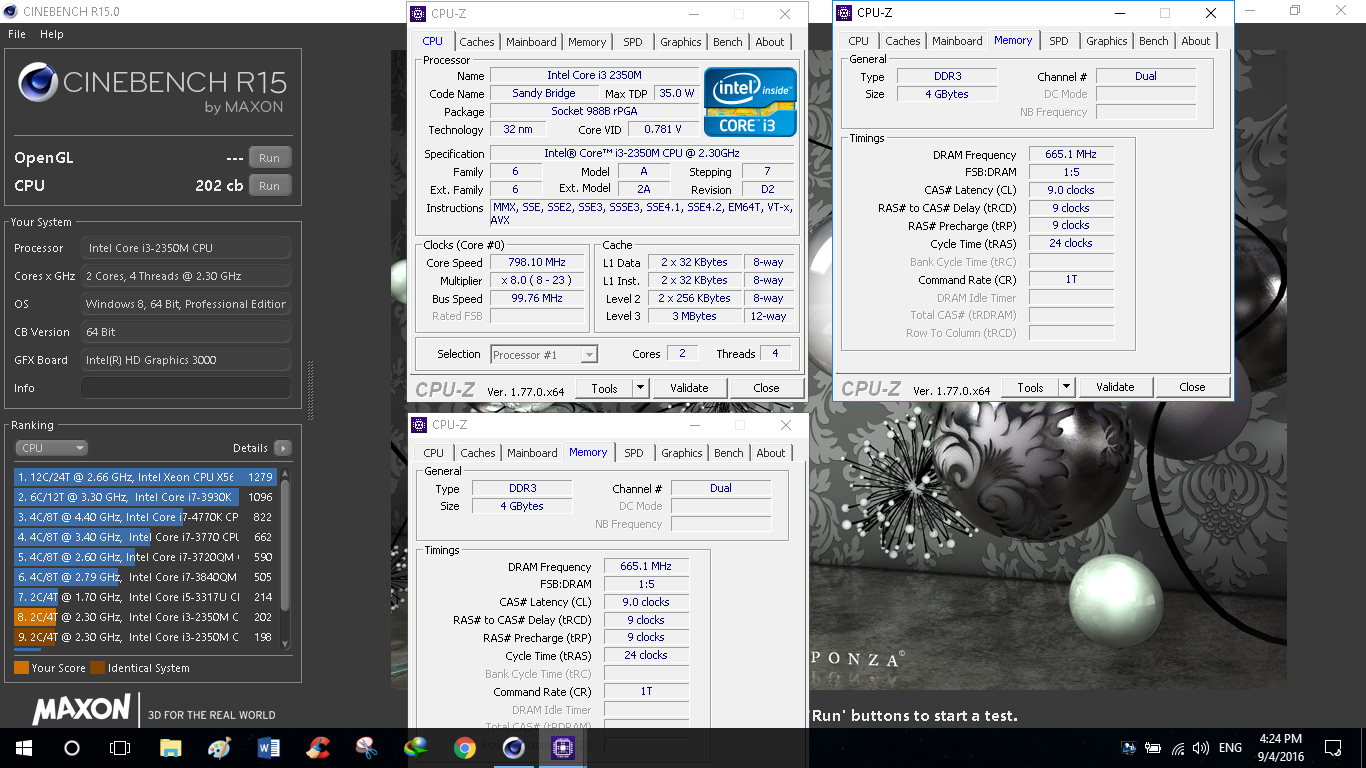Open Snipping Tool from the taskbar
This screenshot has width=1366, height=768.
367,748
